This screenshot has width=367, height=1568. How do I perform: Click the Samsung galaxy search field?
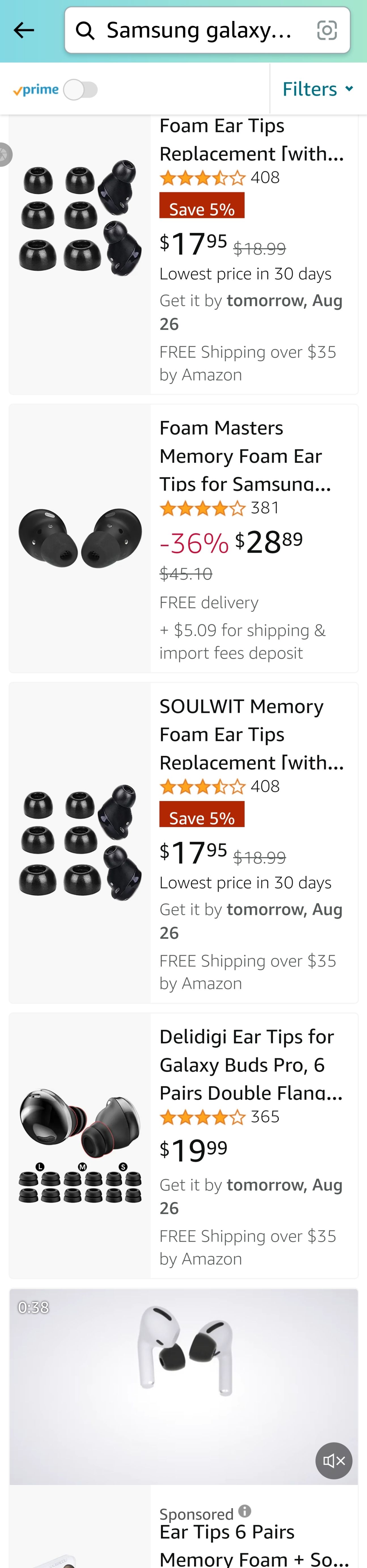click(198, 30)
